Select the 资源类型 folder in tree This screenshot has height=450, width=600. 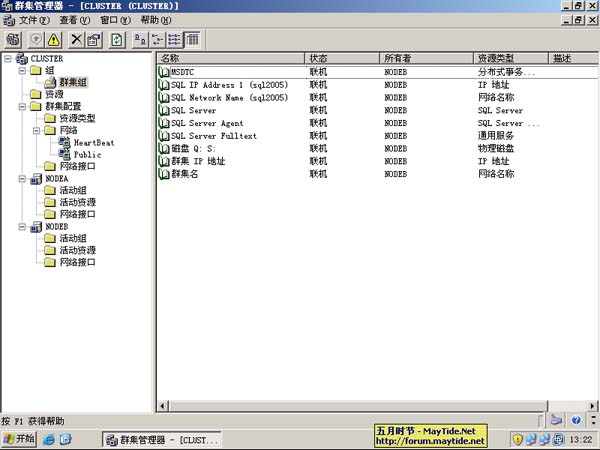click(77, 119)
